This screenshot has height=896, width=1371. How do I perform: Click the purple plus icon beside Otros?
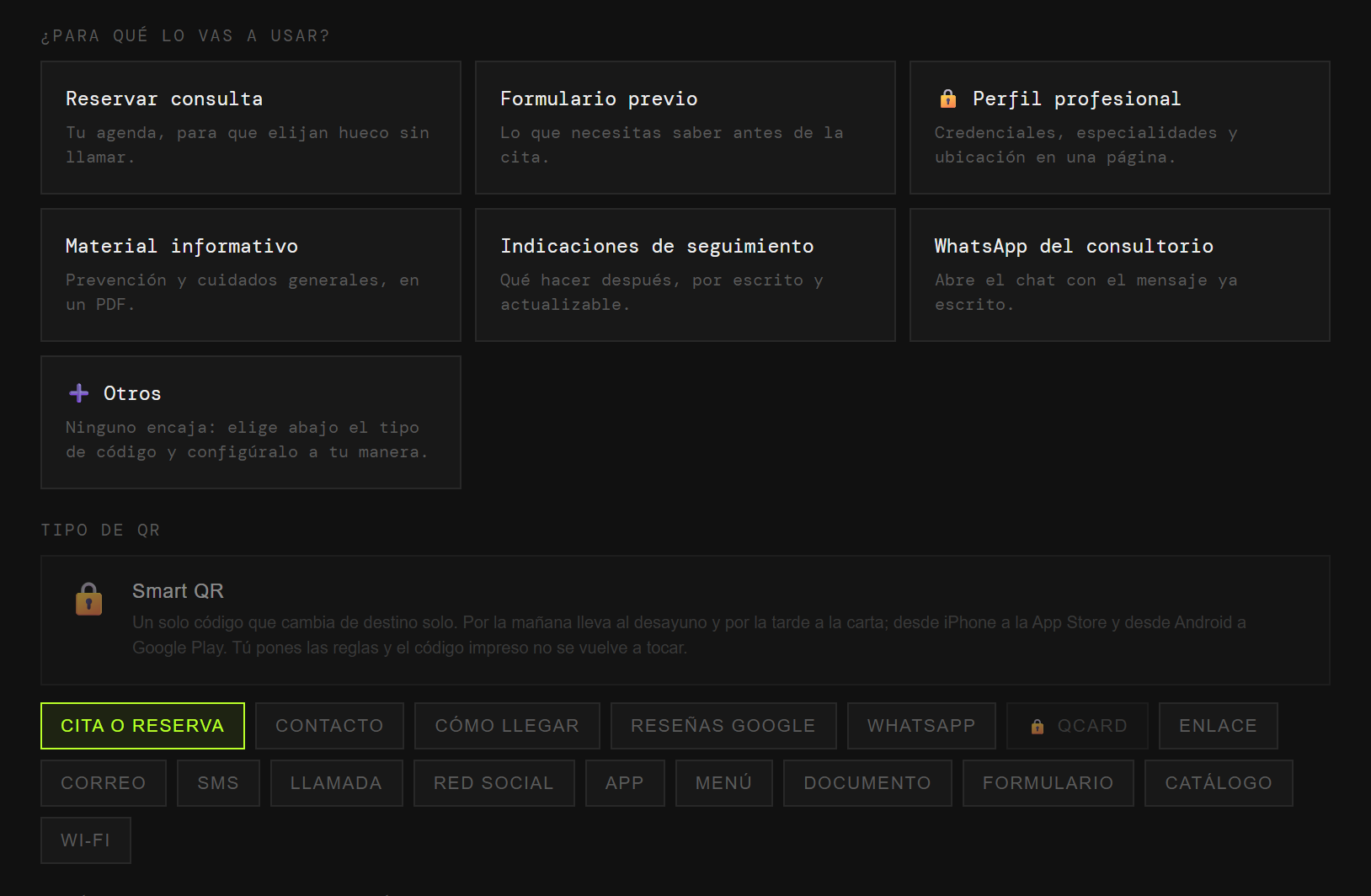click(x=79, y=393)
